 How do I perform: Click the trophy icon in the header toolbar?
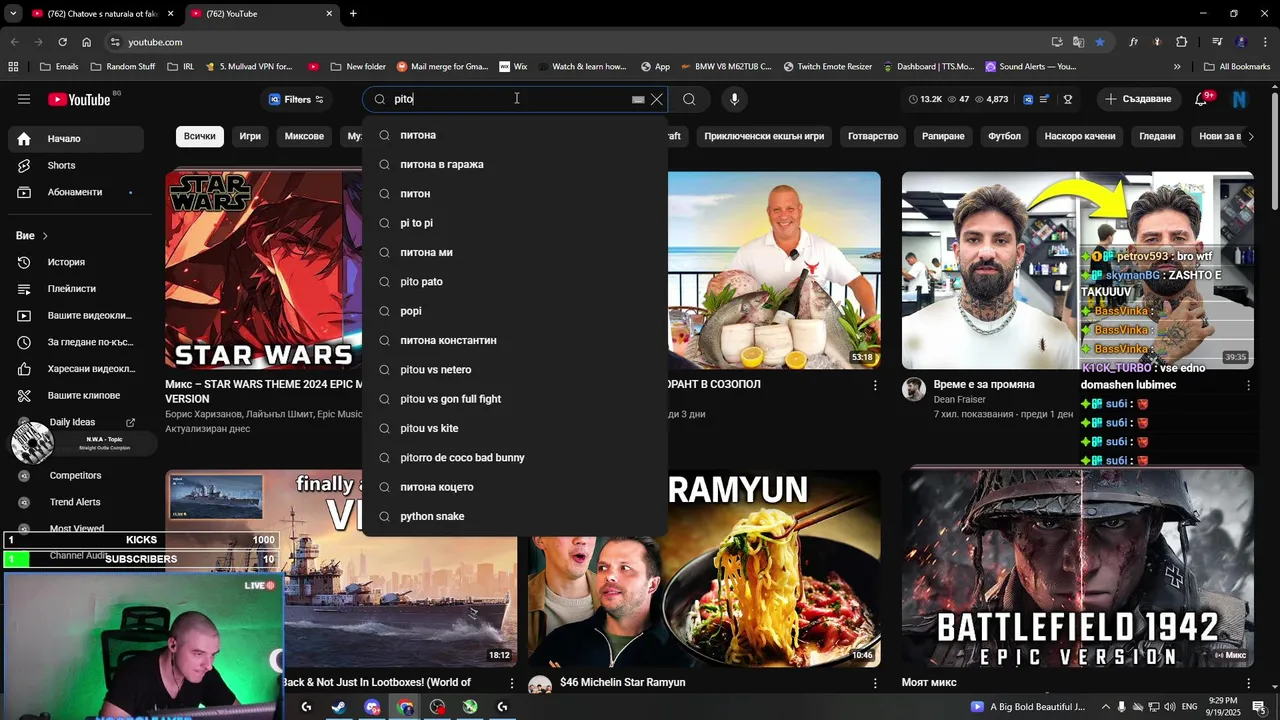click(x=1068, y=99)
